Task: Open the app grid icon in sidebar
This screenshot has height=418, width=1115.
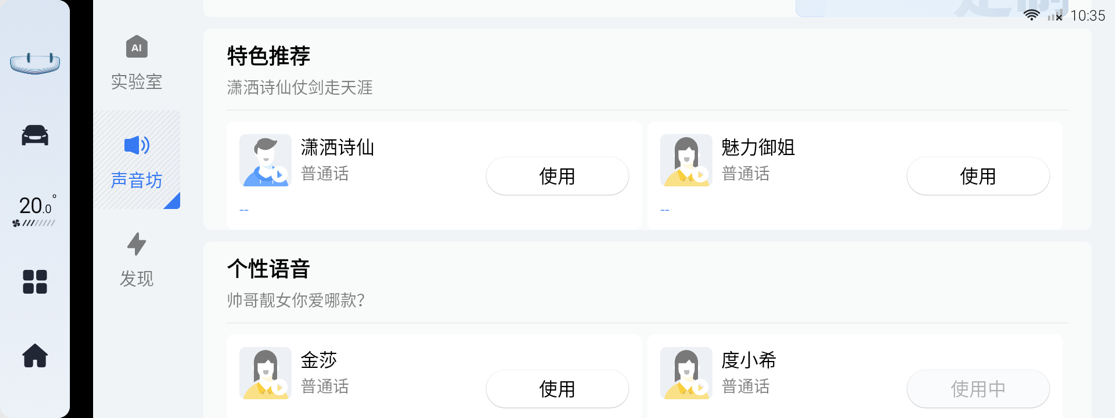Action: (x=35, y=282)
